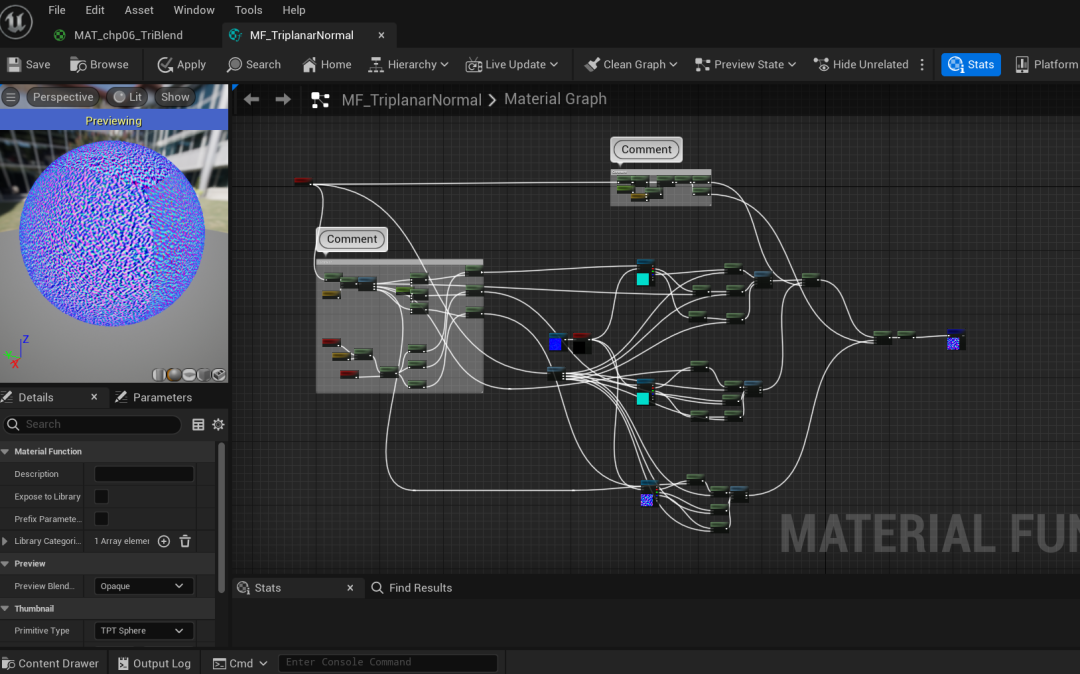Select the lower-left Comment bubble
This screenshot has width=1080, height=674.
tap(352, 239)
